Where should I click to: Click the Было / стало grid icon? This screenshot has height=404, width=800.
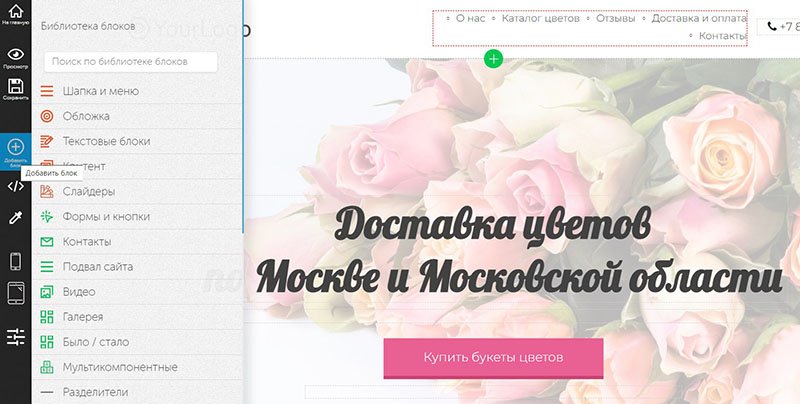(47, 342)
